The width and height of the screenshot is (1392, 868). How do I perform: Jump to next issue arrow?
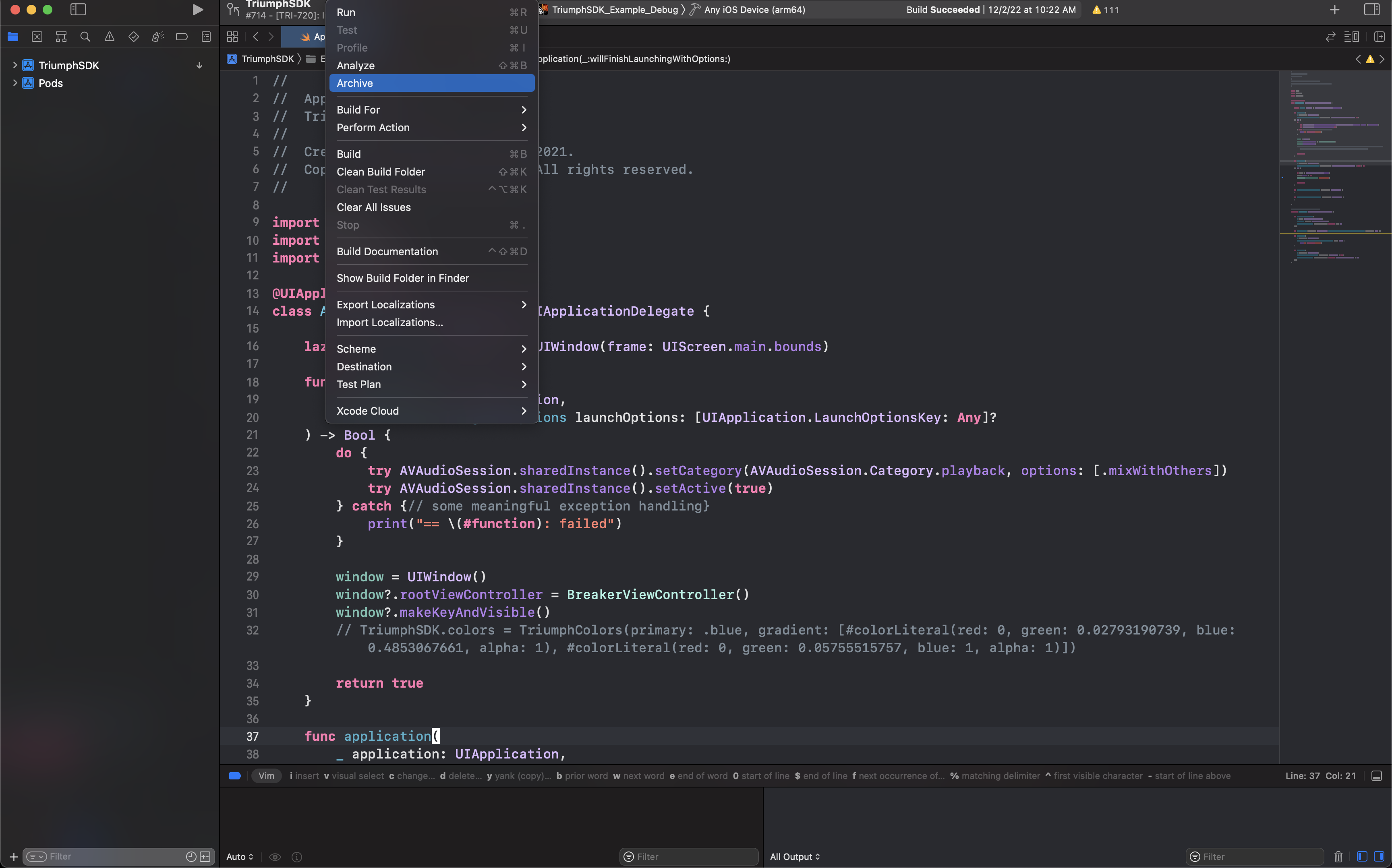[1382, 59]
